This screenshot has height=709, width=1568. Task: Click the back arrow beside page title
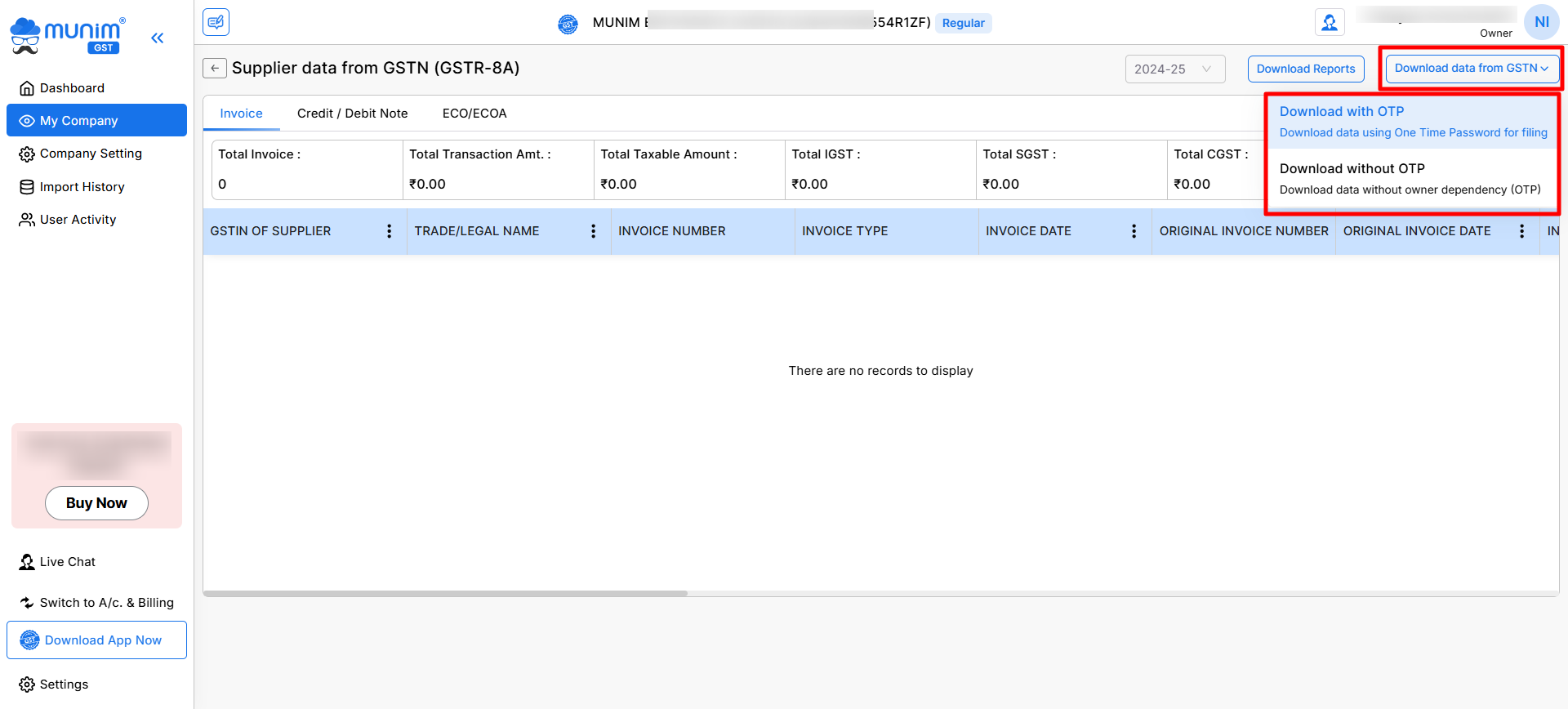point(215,69)
